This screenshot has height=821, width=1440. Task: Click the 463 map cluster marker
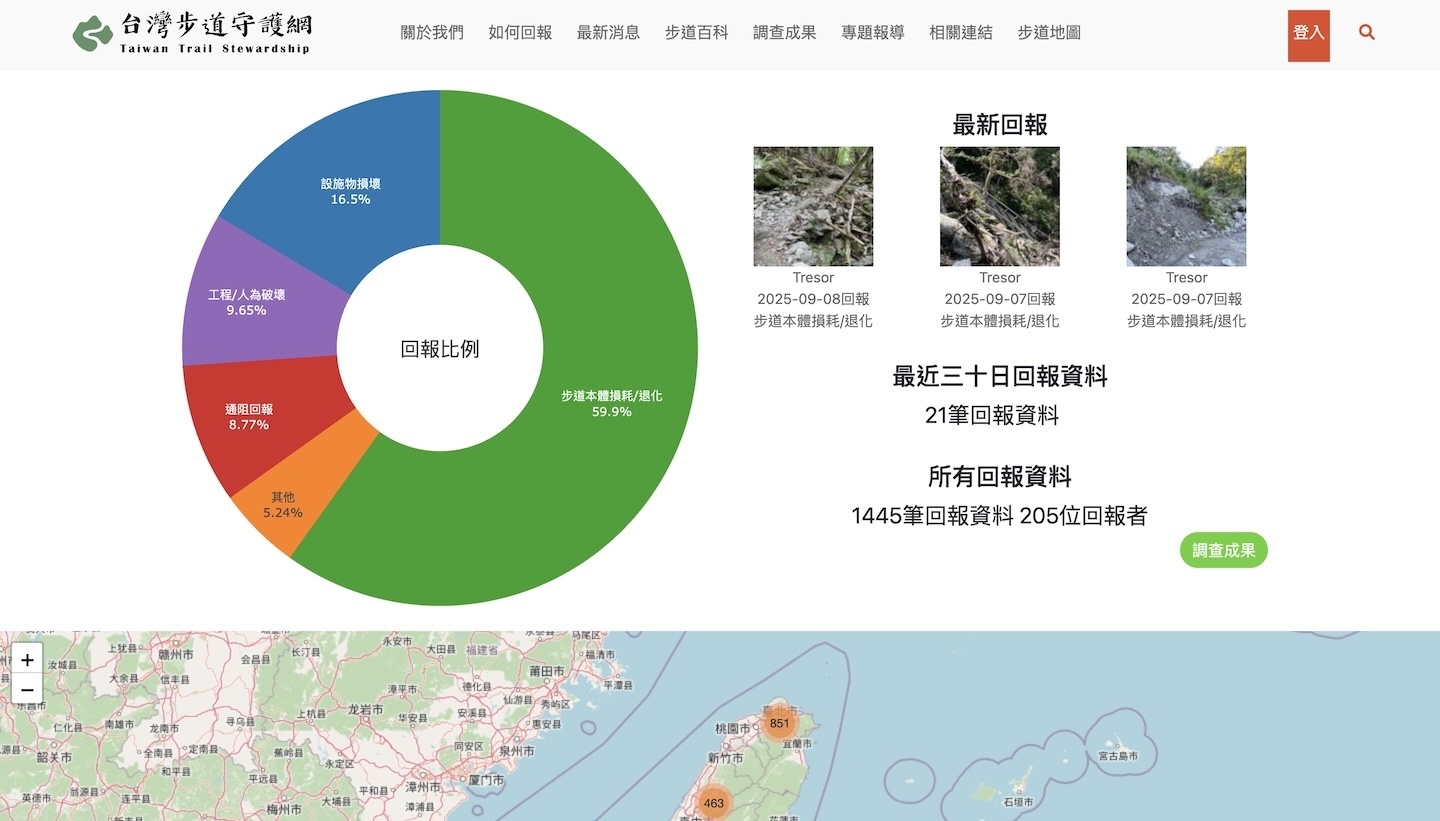click(713, 803)
